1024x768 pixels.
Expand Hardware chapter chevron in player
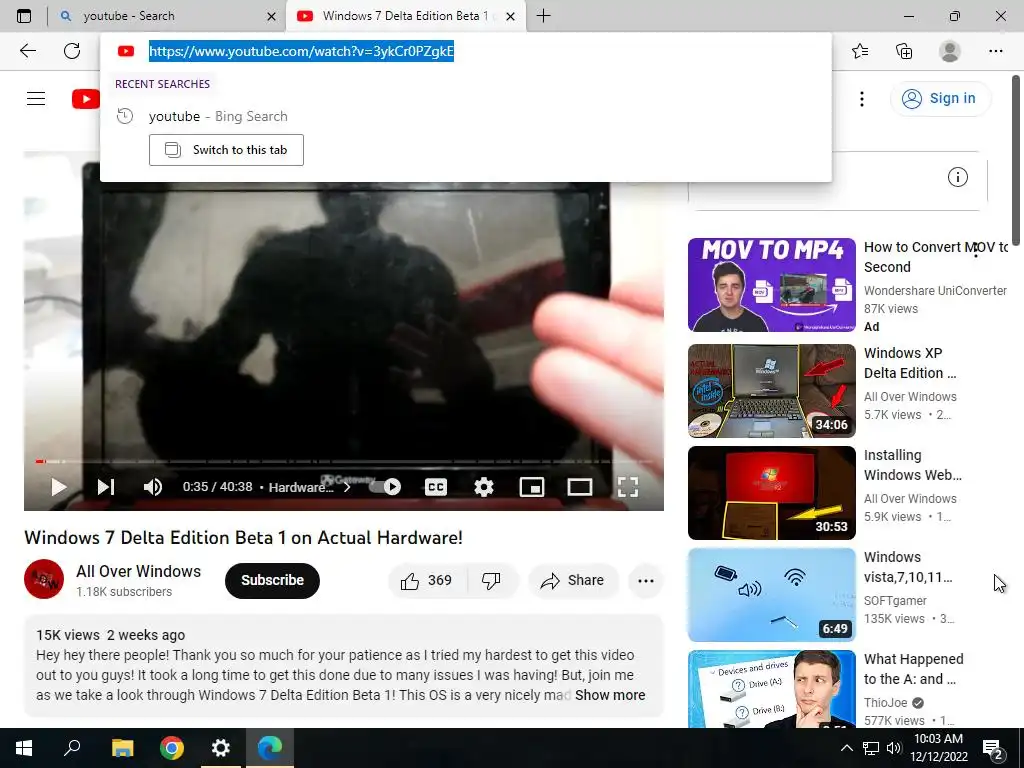pyautogui.click(x=347, y=487)
